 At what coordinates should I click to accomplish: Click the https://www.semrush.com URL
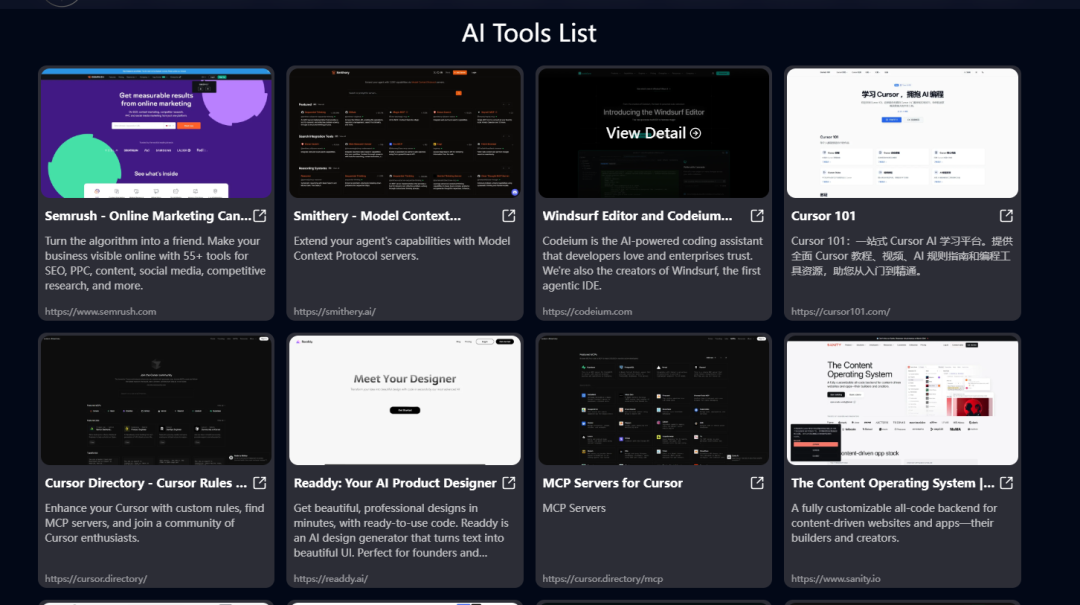coord(101,311)
